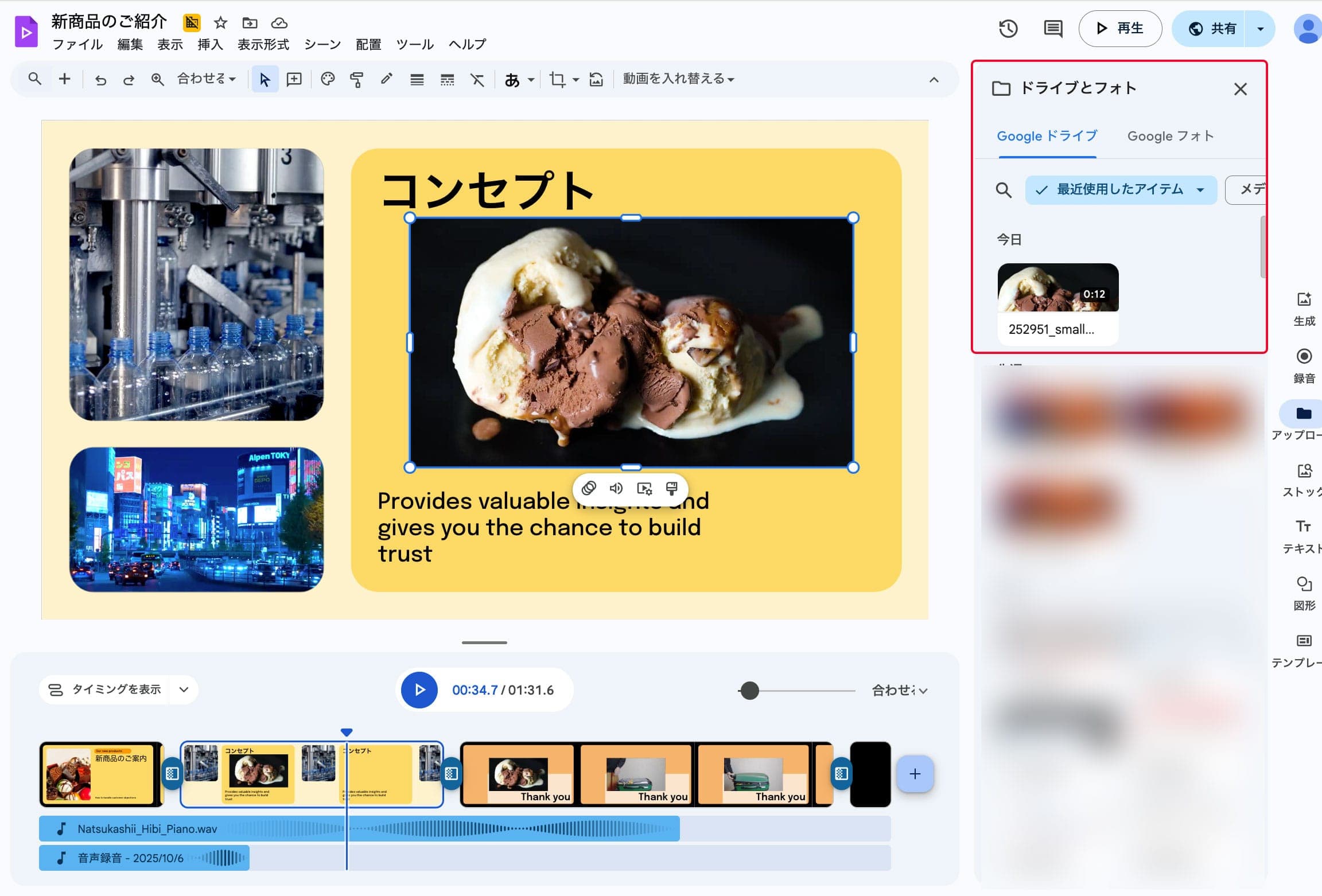The width and height of the screenshot is (1322, 896).
Task: Open the 共有 share dropdown arrow
Action: [1260, 28]
